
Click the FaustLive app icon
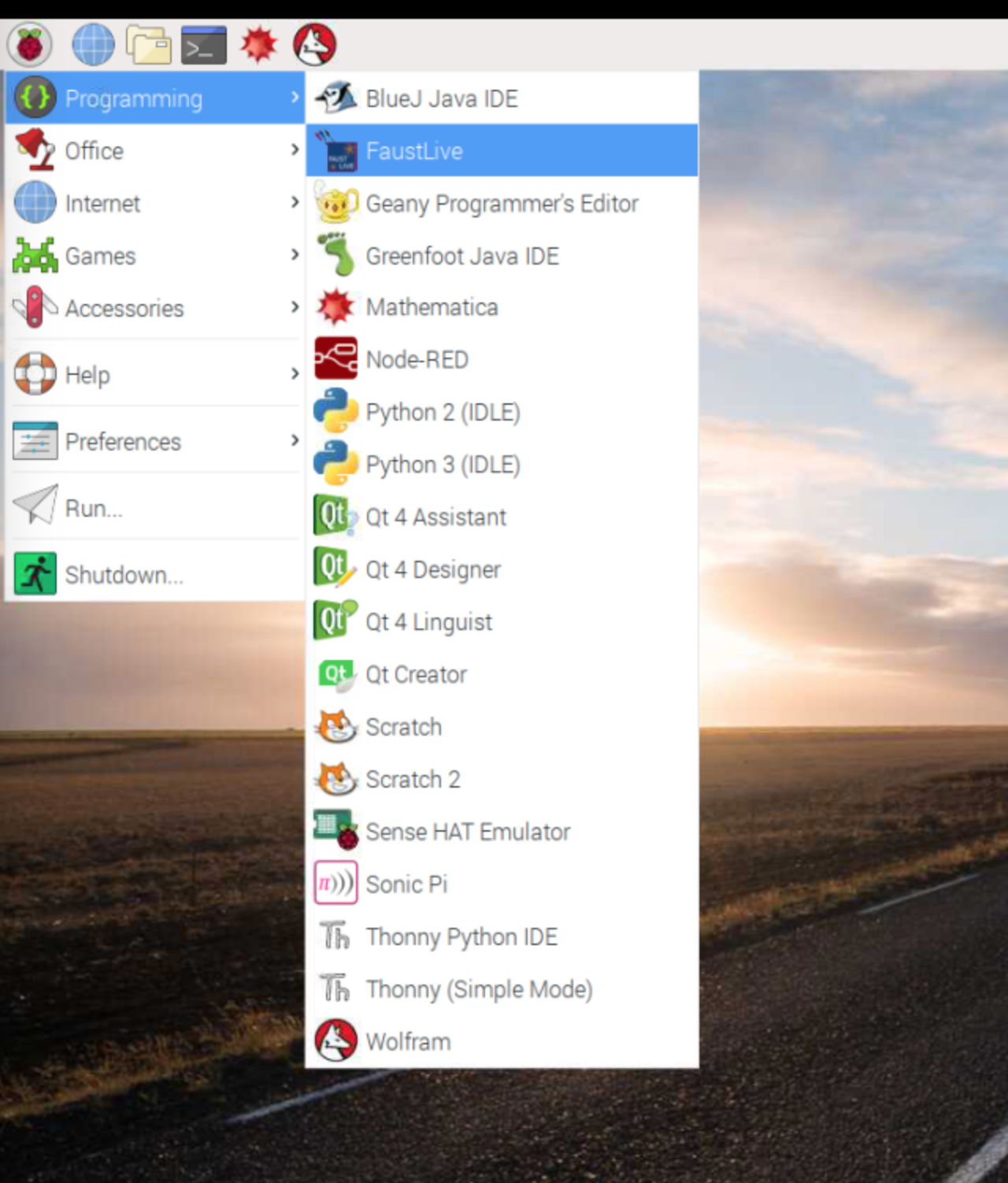(x=336, y=151)
